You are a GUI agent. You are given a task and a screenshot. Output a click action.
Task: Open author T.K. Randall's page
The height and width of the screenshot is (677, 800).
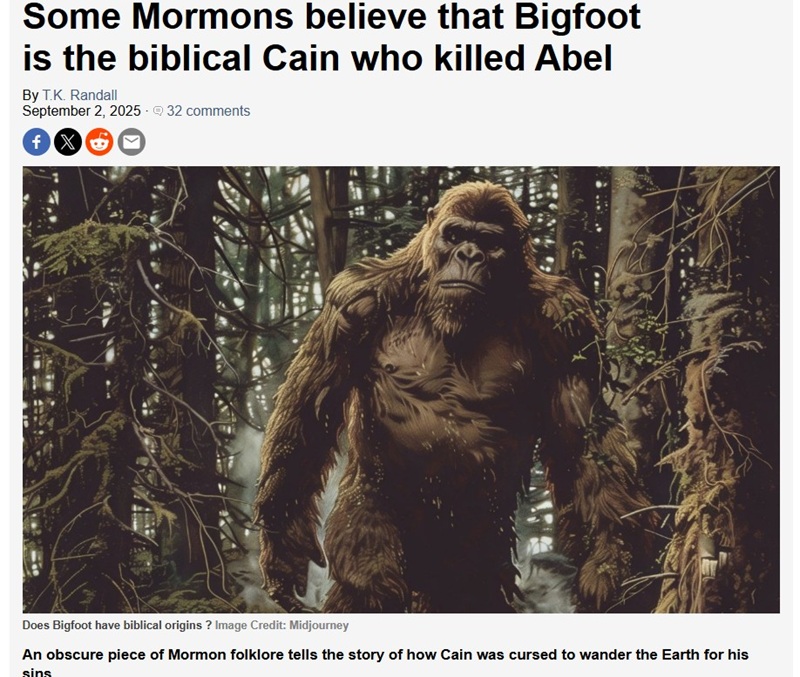80,95
